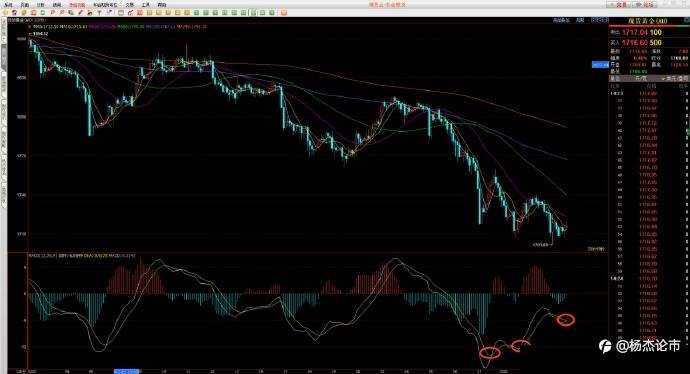
Task: Click the 商品叠加 label above the chart
Action: pyautogui.click(x=561, y=20)
